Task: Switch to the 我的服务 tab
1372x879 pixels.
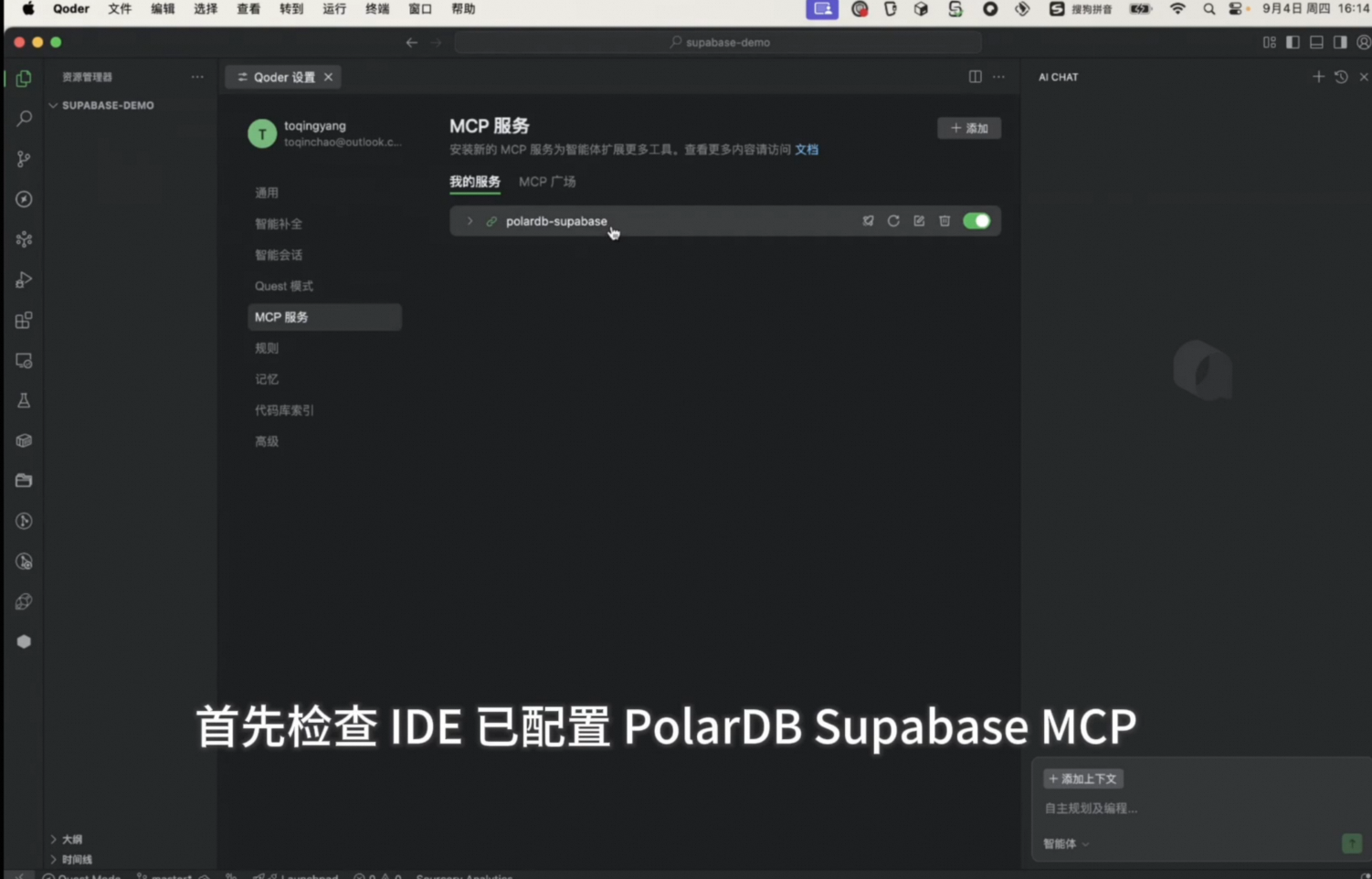Action: (475, 182)
